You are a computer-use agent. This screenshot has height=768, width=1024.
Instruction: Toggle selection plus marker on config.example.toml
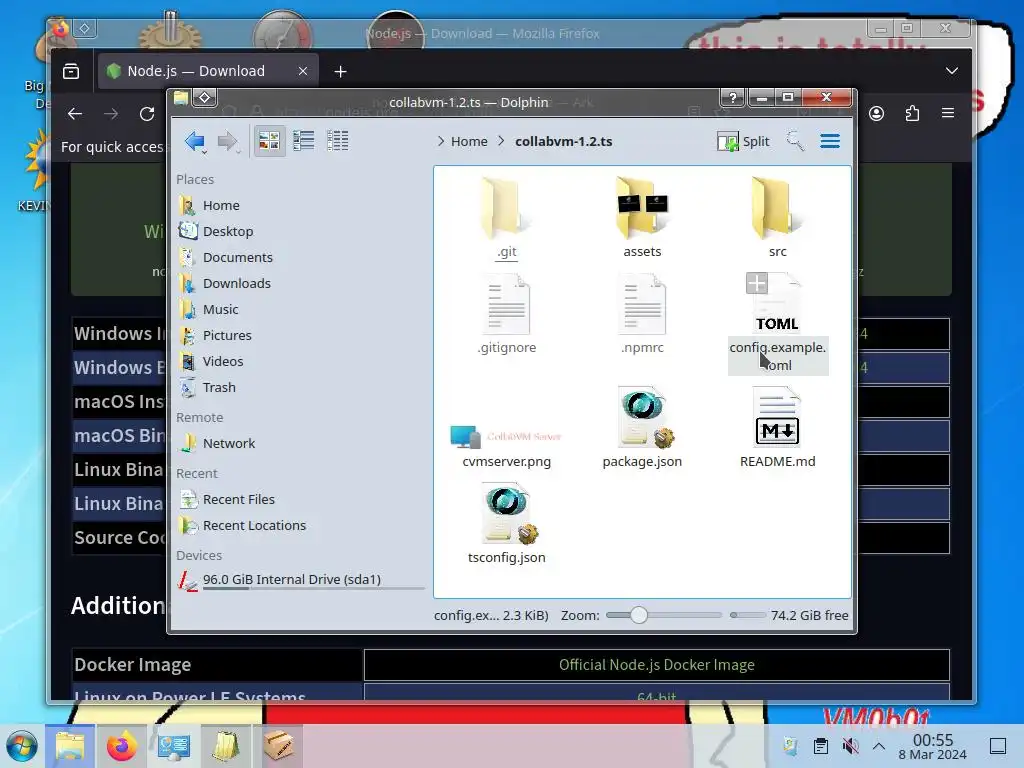tap(757, 283)
